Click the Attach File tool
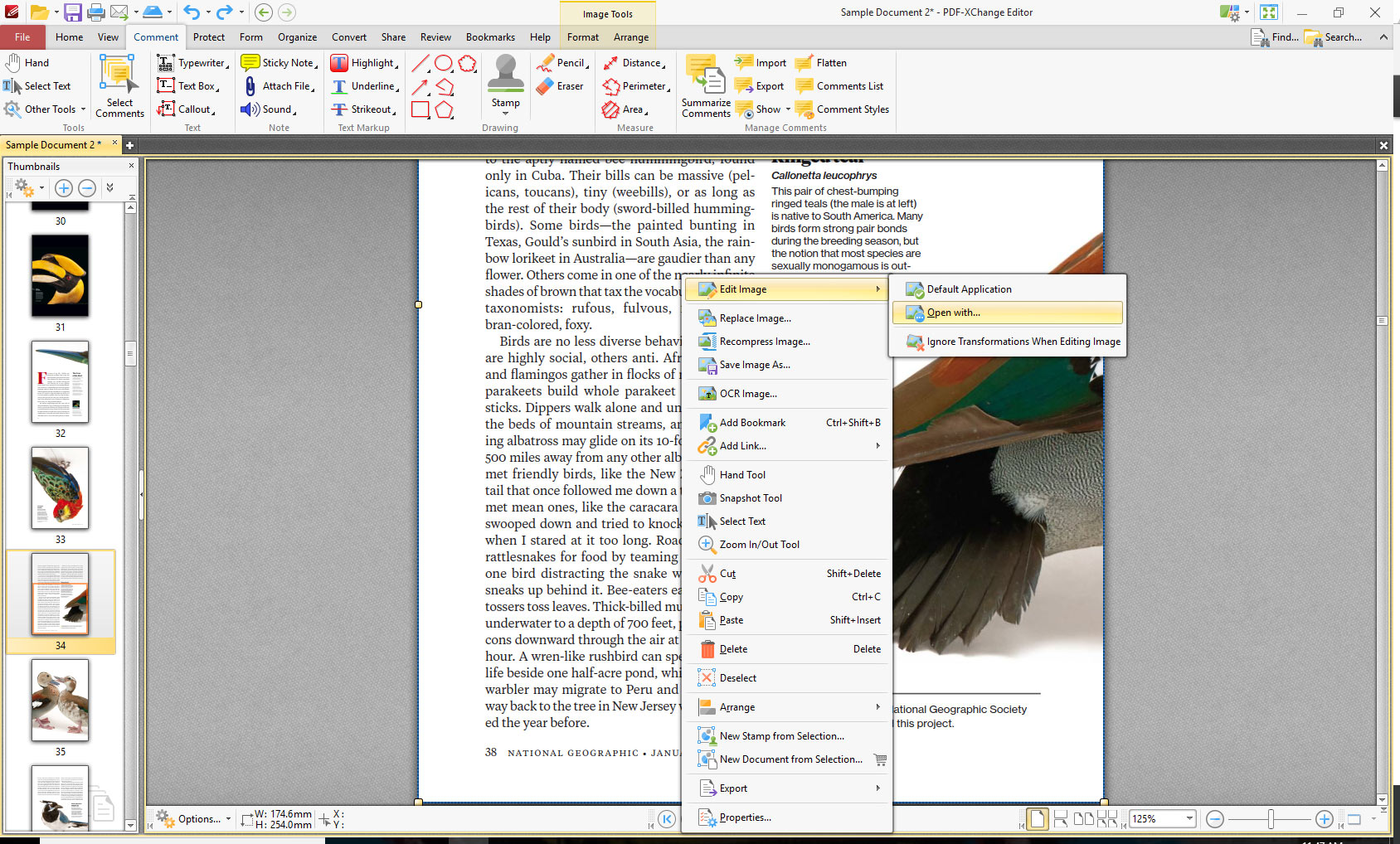The image size is (1400, 844). (279, 86)
